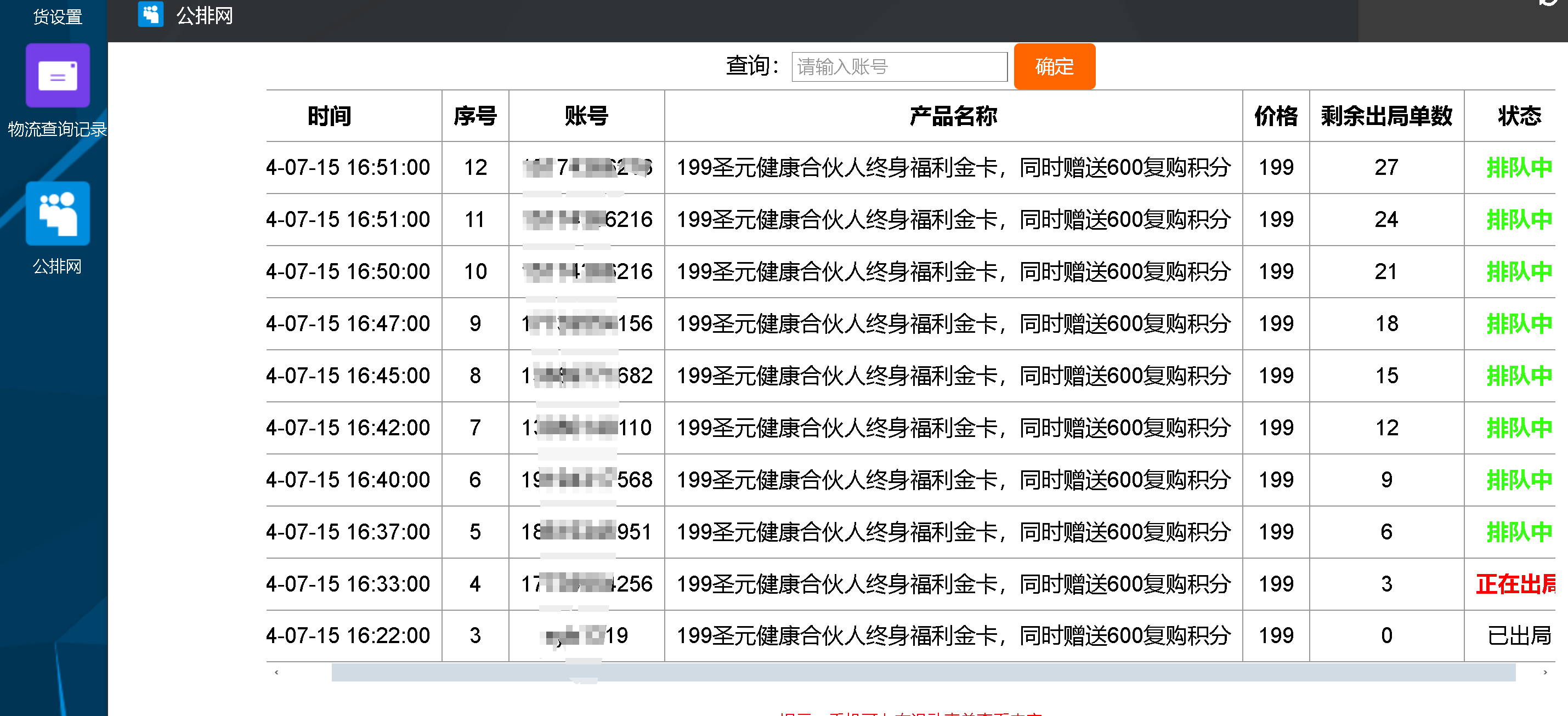Click the 账号 column header
Image resolution: width=1568 pixels, height=716 pixels.
click(x=586, y=116)
